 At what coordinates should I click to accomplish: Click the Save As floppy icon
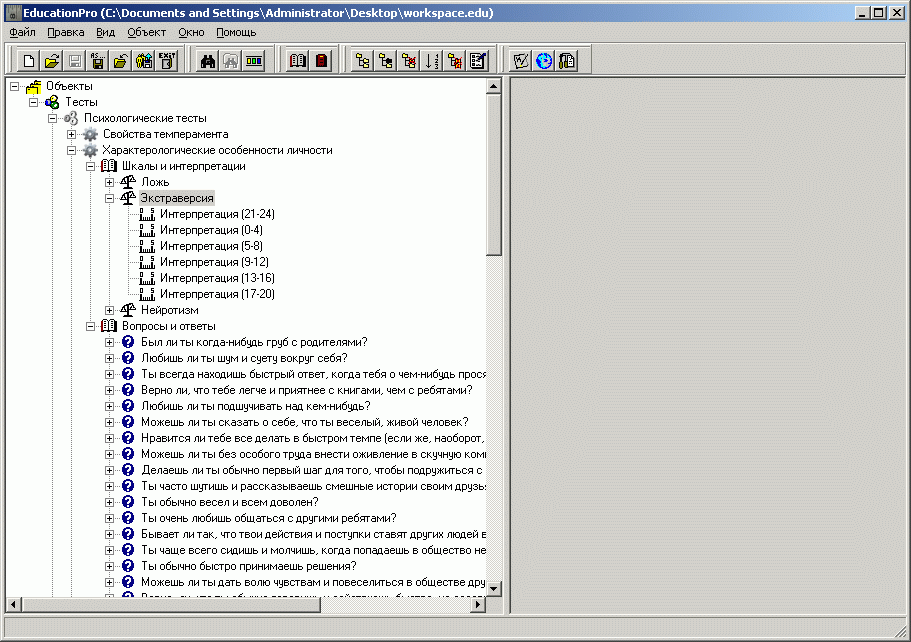[98, 61]
